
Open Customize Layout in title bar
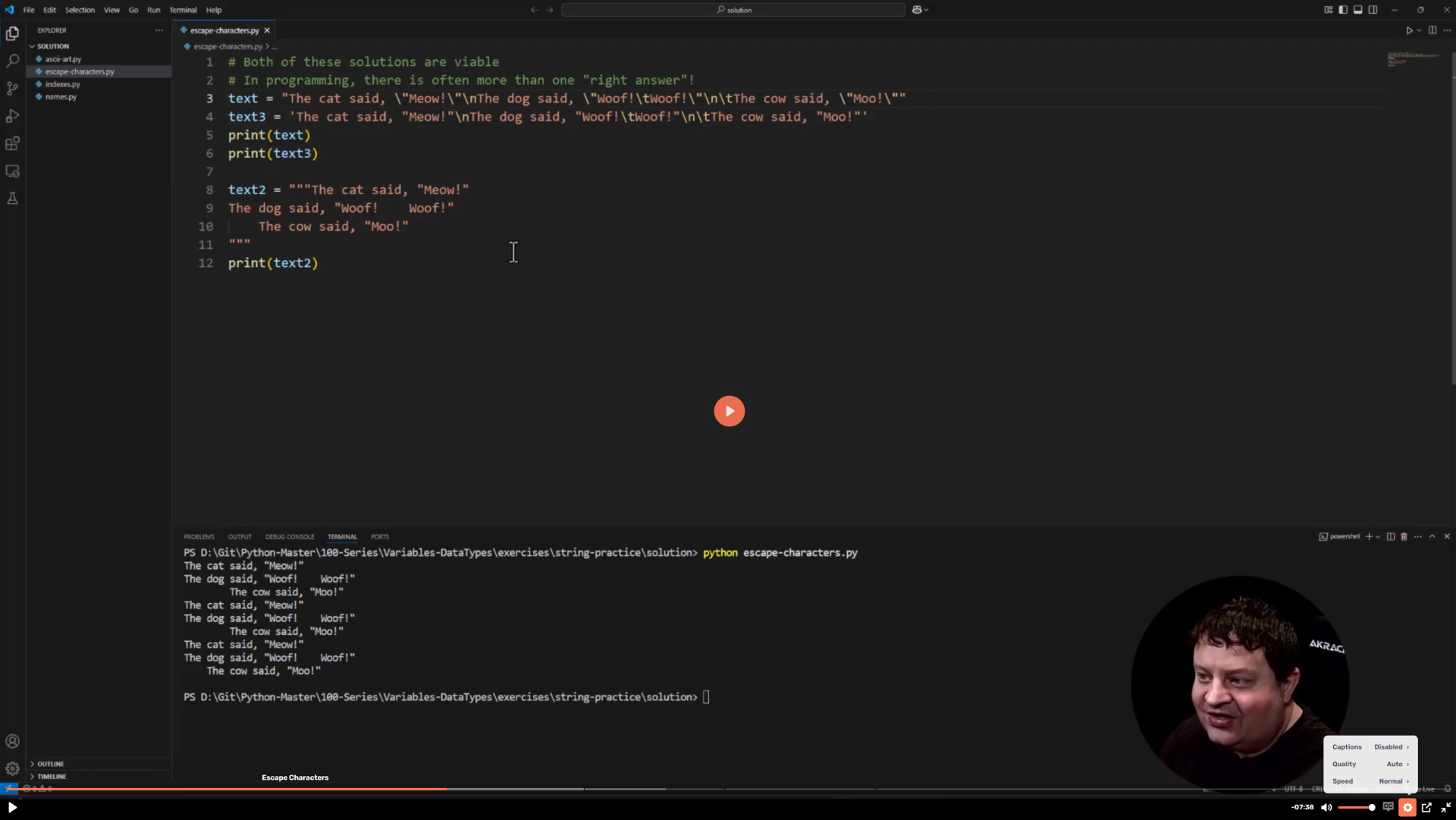pos(1329,10)
